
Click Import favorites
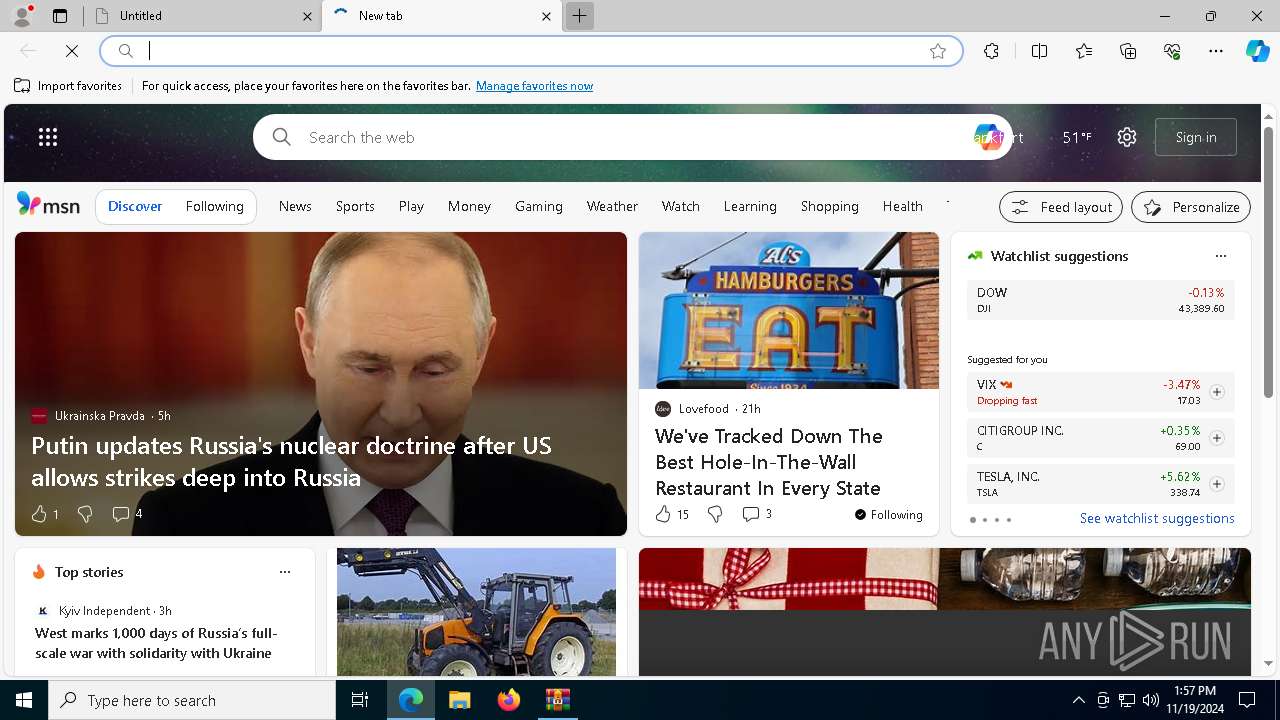click(68, 86)
